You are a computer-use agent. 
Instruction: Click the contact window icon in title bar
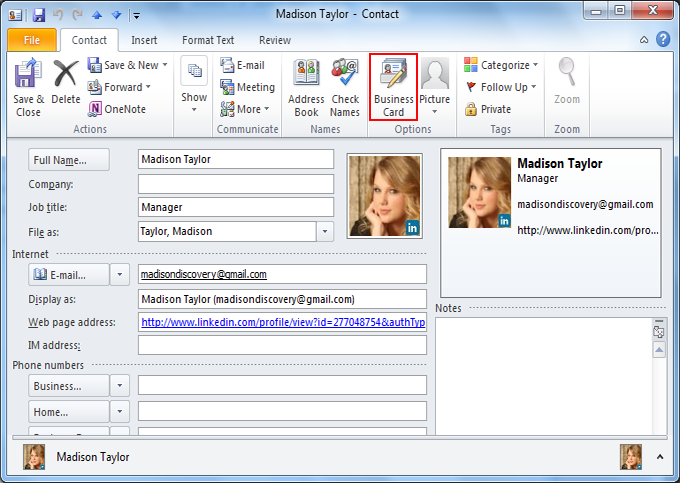pyautogui.click(x=15, y=16)
